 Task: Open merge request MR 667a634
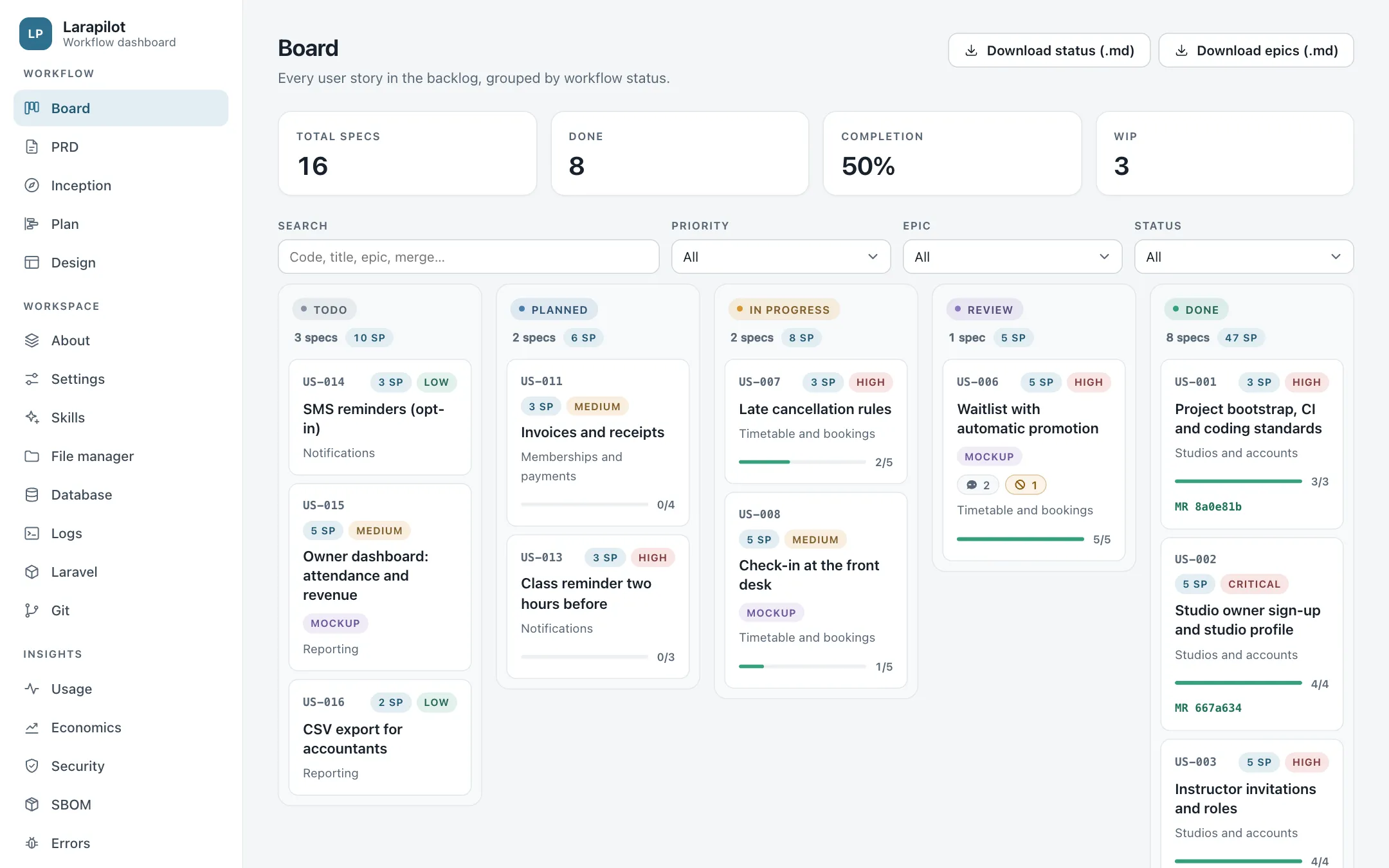1208,708
